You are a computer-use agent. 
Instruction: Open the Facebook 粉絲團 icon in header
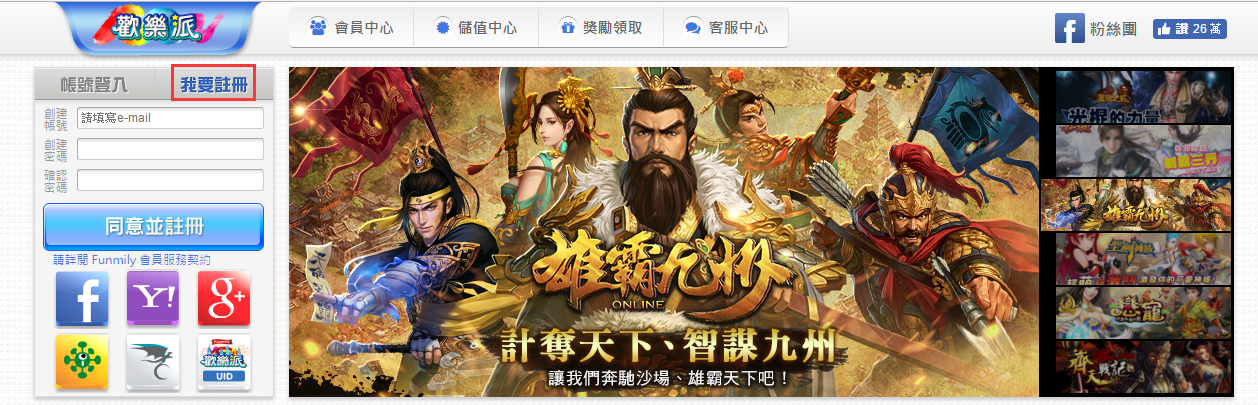click(1070, 28)
